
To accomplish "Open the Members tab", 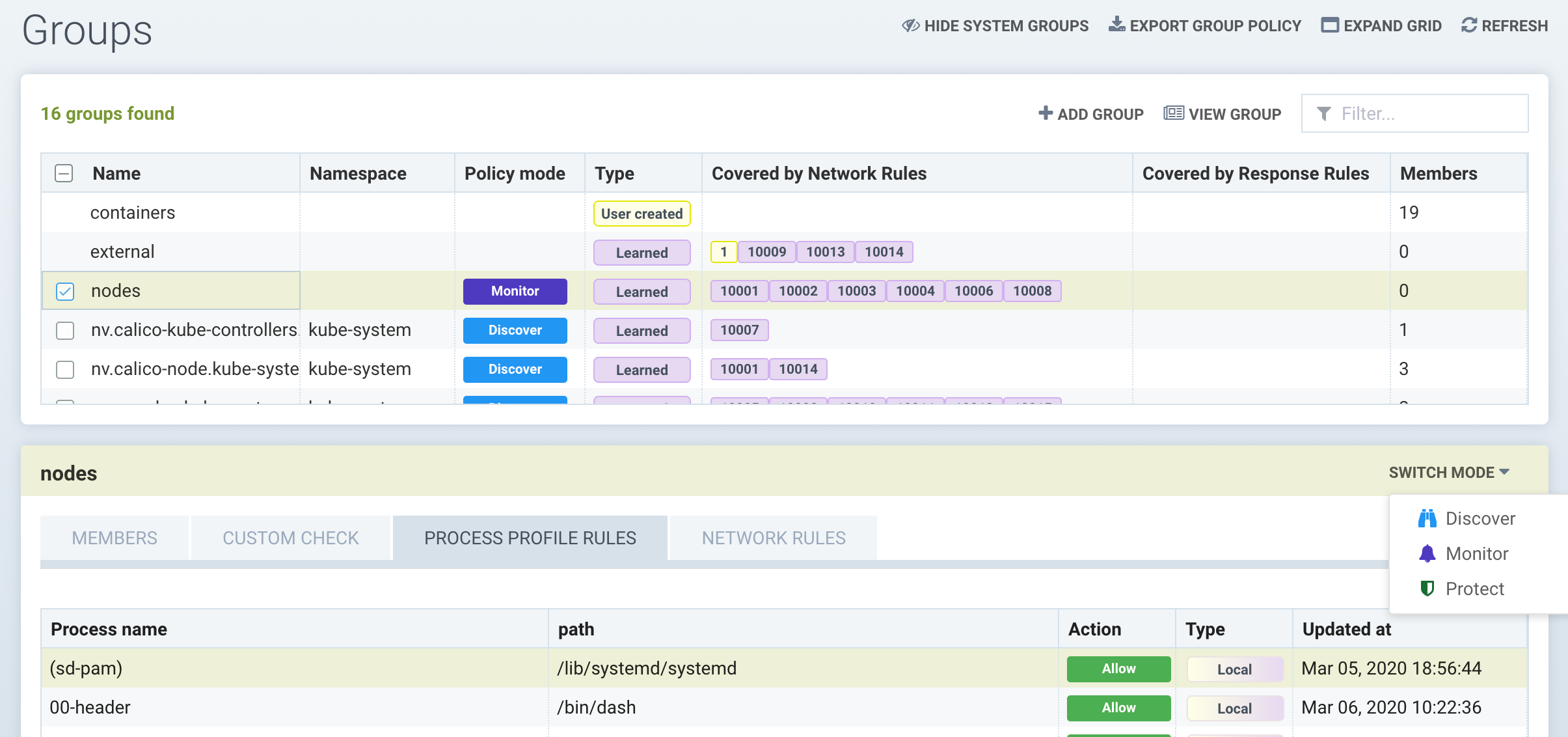I will 115,538.
